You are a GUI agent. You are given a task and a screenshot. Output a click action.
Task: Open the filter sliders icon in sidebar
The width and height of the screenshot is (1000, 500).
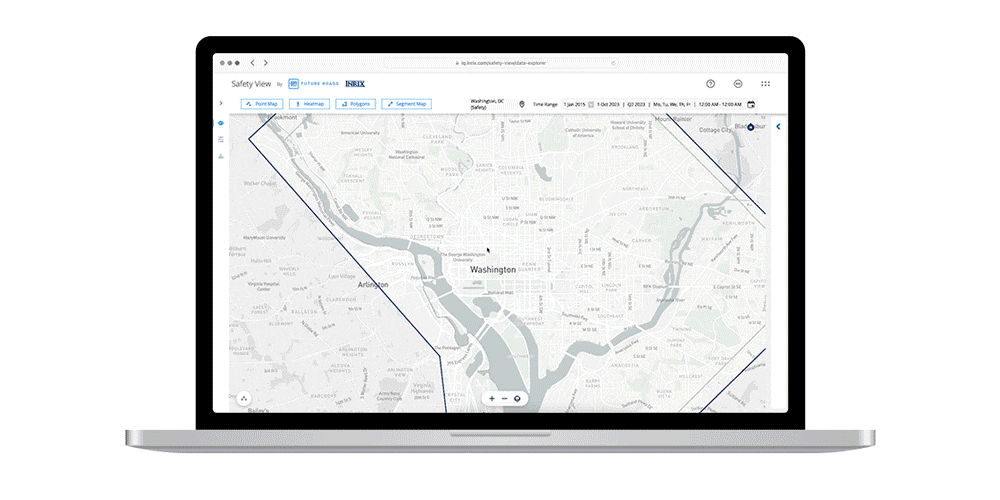(x=221, y=139)
